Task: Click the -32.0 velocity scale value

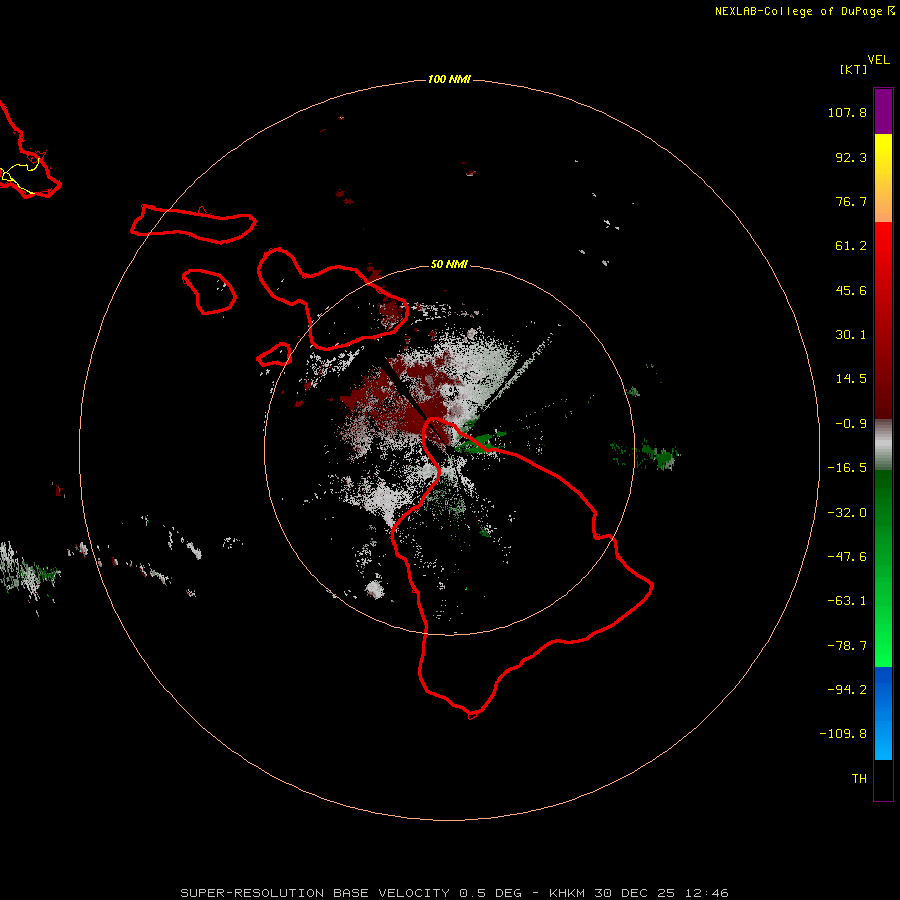Action: (847, 513)
